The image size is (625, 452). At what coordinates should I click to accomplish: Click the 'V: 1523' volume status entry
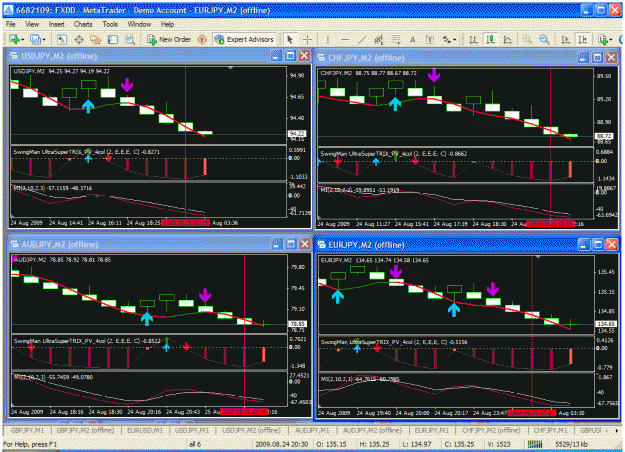tap(498, 444)
